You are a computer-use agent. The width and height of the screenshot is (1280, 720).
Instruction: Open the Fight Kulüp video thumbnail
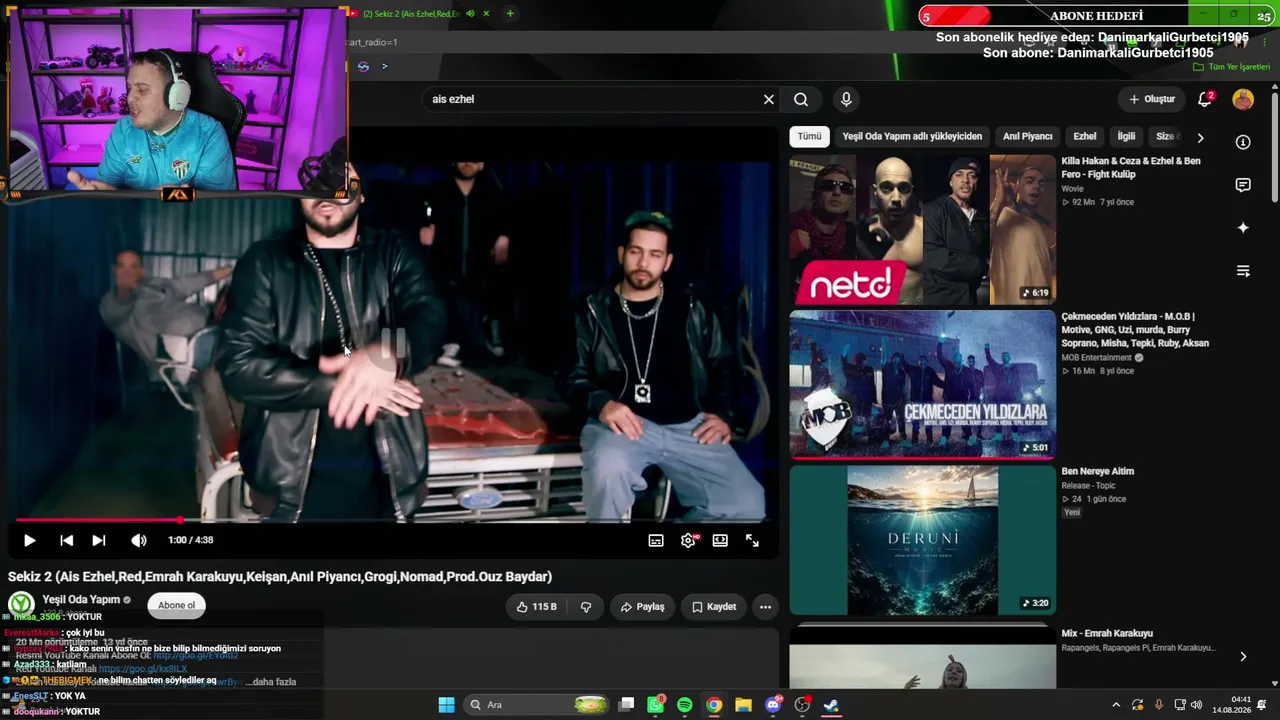point(922,229)
